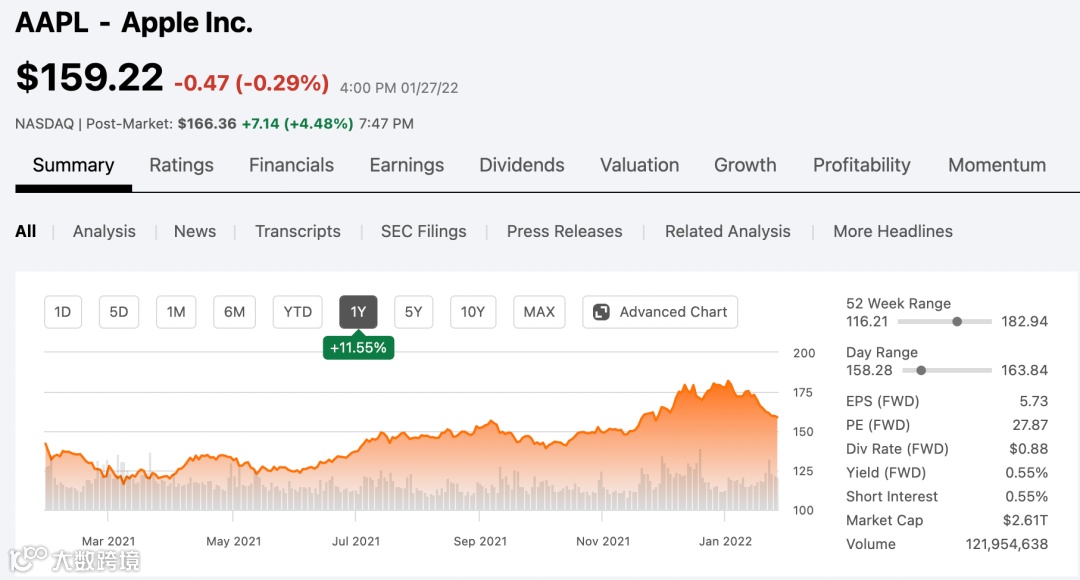This screenshot has width=1080, height=580.
Task: Switch to the Financials tab
Action: click(x=291, y=165)
